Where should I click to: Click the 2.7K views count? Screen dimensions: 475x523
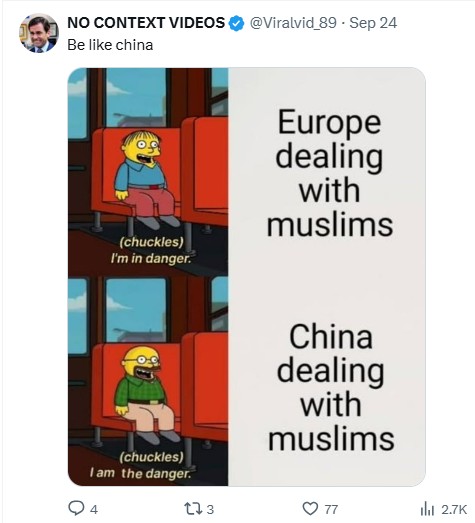click(x=454, y=510)
